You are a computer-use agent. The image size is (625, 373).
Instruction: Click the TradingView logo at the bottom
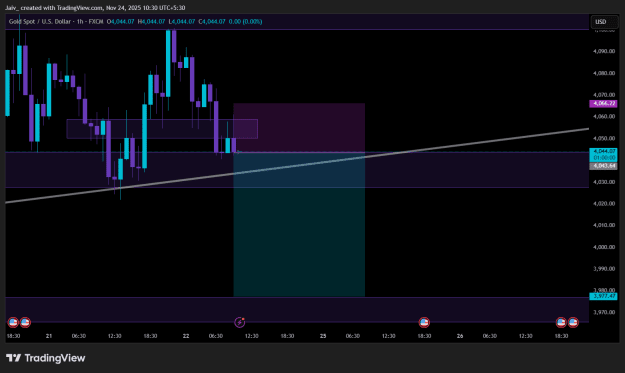(45, 358)
